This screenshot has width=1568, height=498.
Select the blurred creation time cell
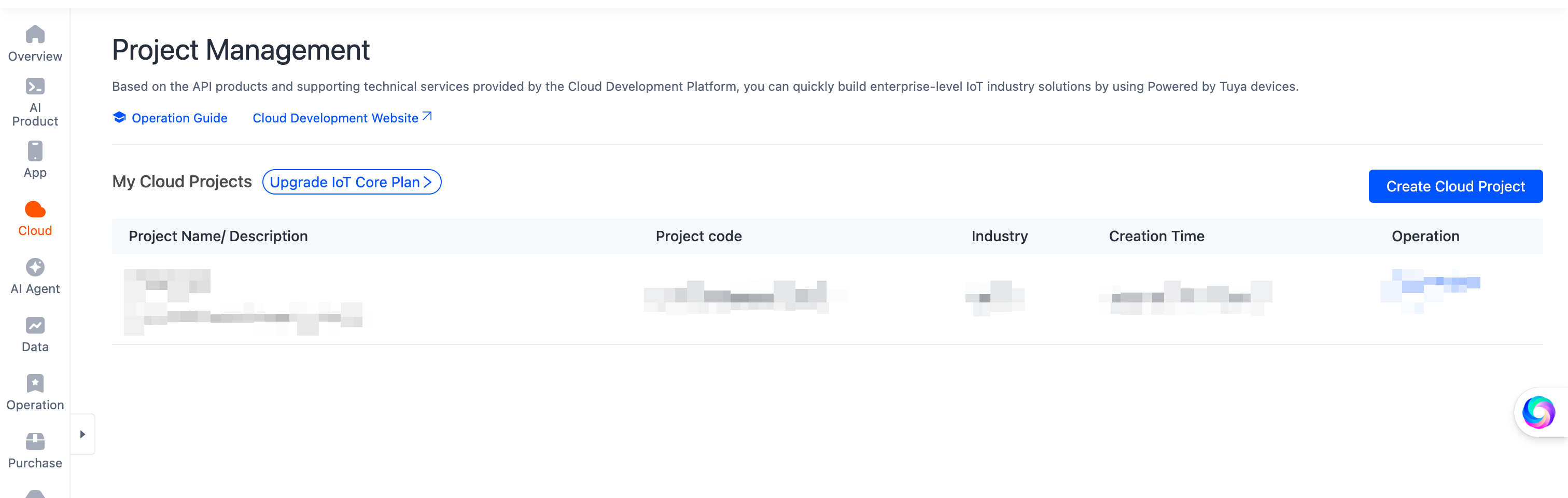1186,297
